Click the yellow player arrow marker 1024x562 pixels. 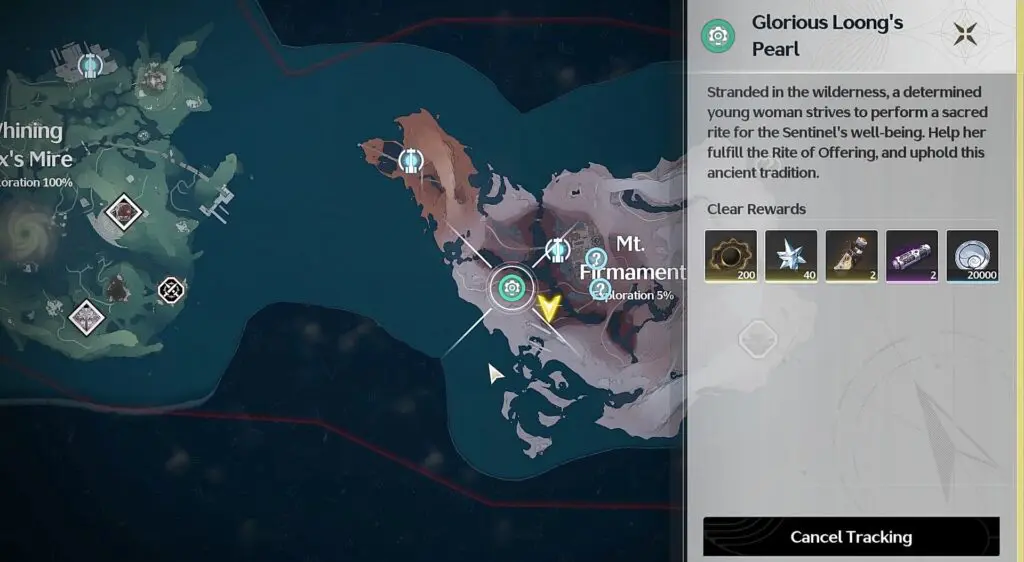pos(549,307)
